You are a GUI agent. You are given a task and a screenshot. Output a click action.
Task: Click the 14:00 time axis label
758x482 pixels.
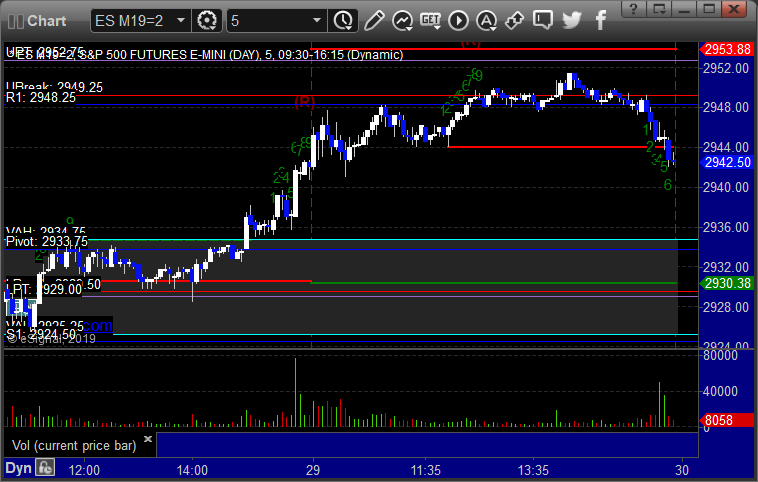click(192, 470)
